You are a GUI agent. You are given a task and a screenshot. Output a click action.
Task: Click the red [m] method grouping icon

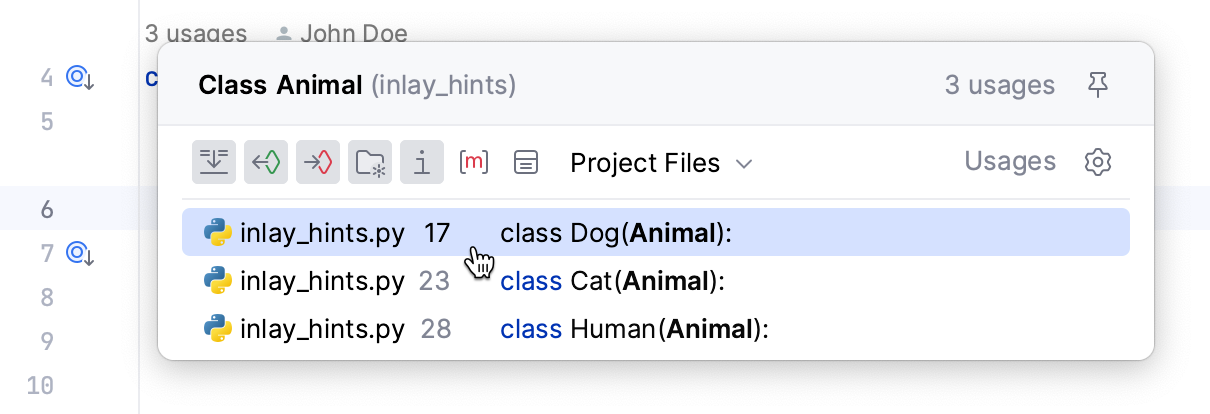coord(473,162)
